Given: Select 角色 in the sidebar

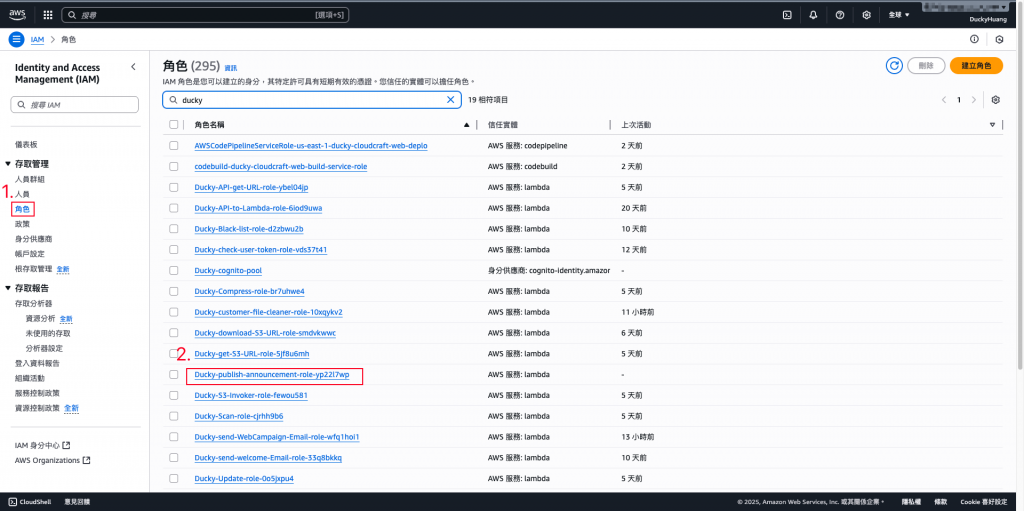Looking at the screenshot, I should coord(22,209).
